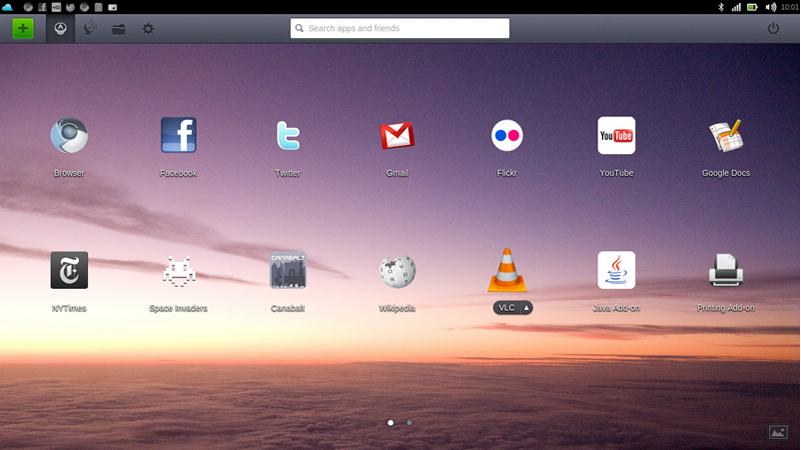Launch the Gmail app icon
Viewport: 801px width, 450px height.
click(x=397, y=135)
